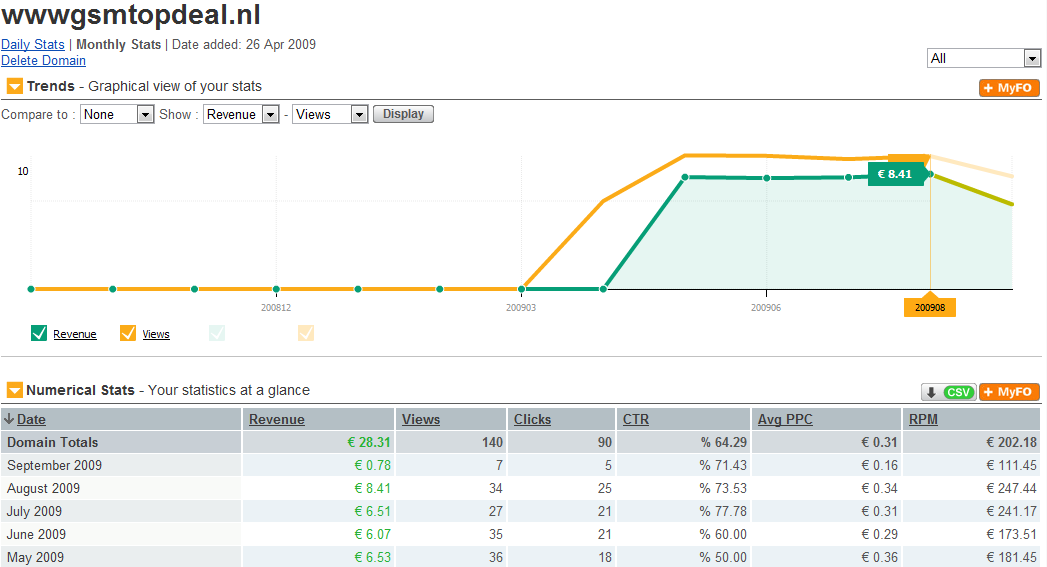Sort the table by Clicks column
Viewport: 1047px width, 567px height.
532,419
